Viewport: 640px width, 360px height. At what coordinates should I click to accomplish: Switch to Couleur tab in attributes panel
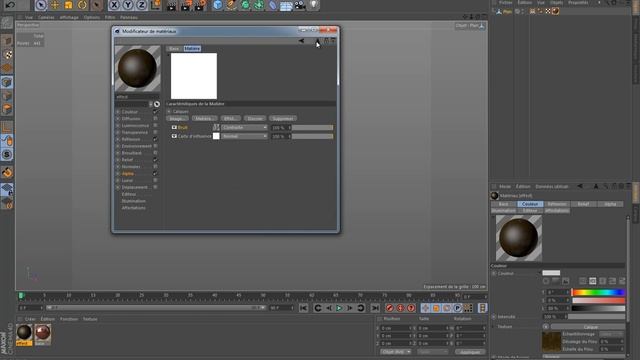tap(530, 204)
